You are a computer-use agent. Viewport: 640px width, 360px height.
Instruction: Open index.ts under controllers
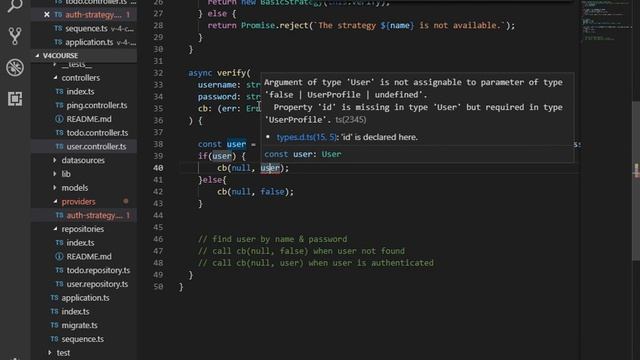pos(80,91)
